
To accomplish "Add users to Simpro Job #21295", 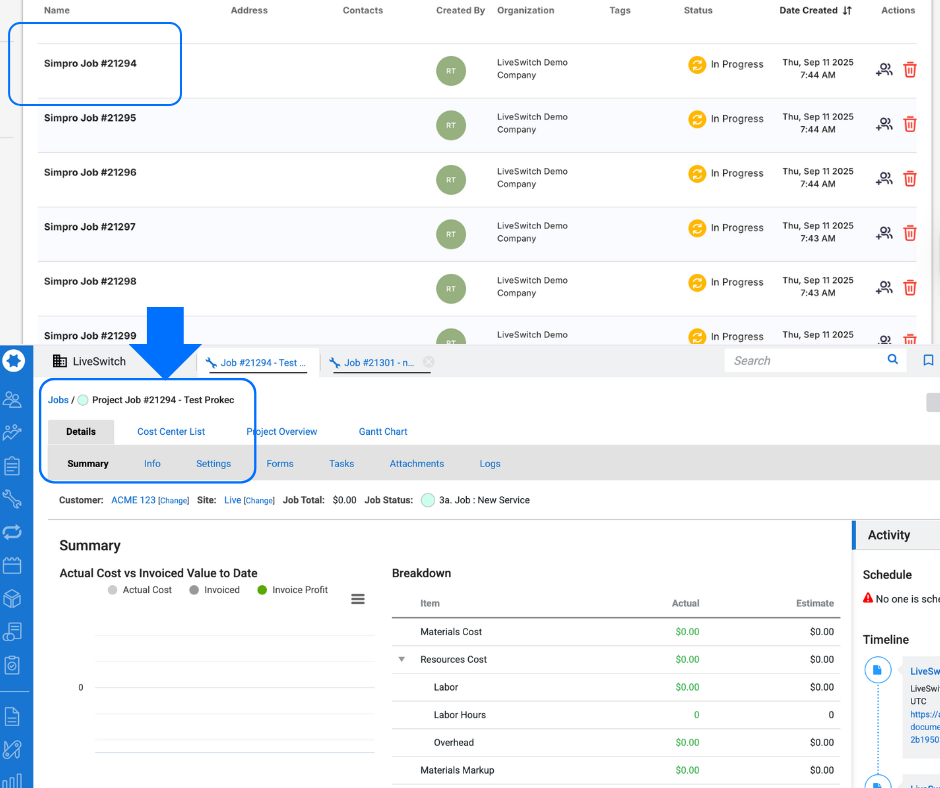I will coord(884,124).
